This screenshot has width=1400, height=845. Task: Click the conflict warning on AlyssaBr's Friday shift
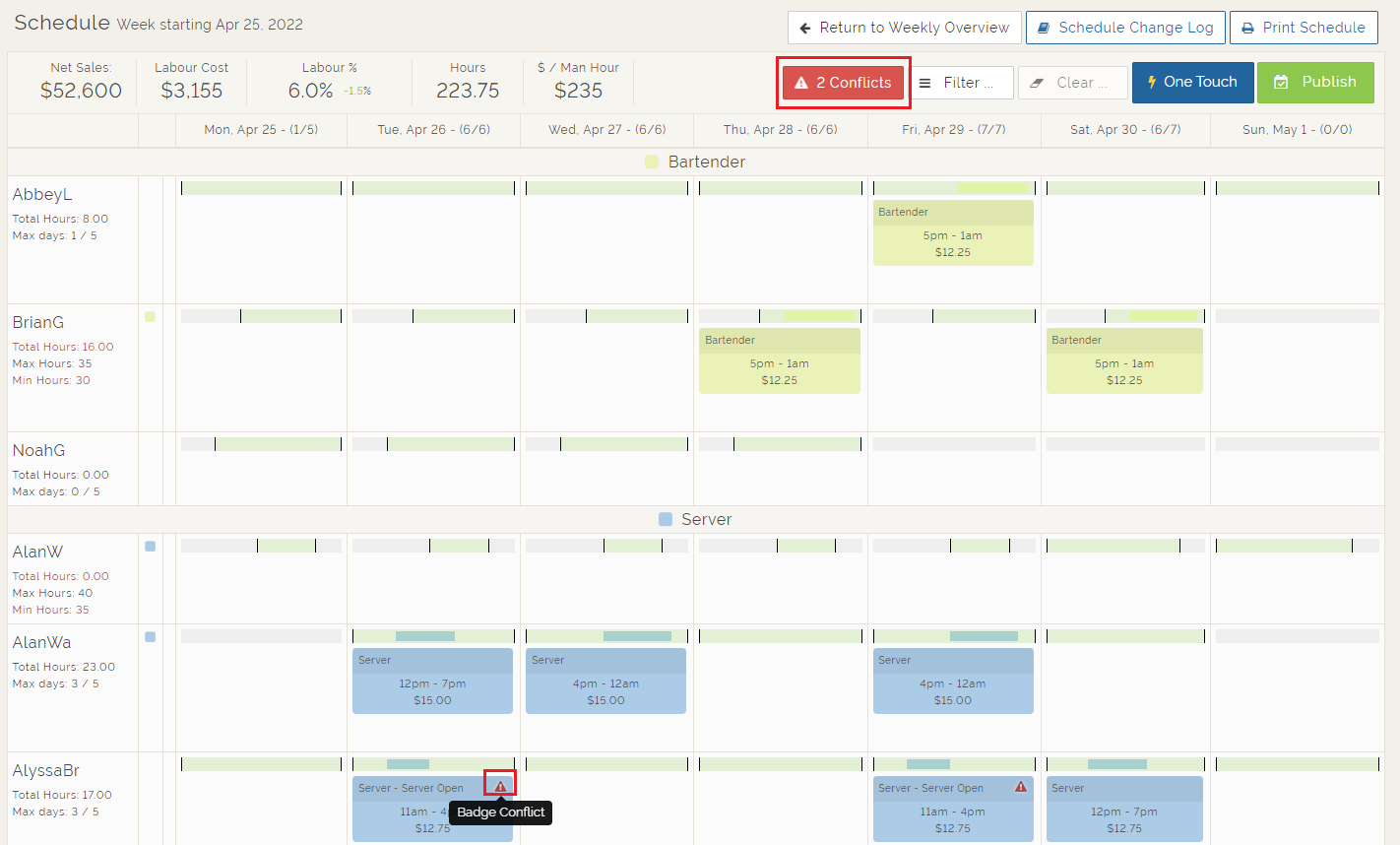[x=1021, y=787]
